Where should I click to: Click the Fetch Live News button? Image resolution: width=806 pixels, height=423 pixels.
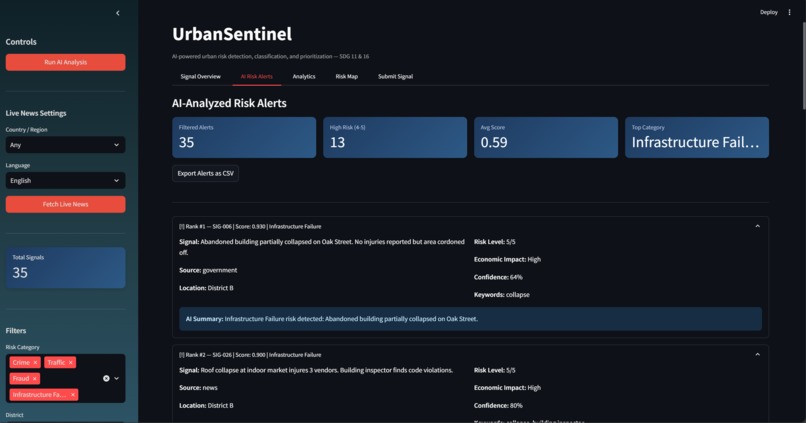pyautogui.click(x=65, y=204)
